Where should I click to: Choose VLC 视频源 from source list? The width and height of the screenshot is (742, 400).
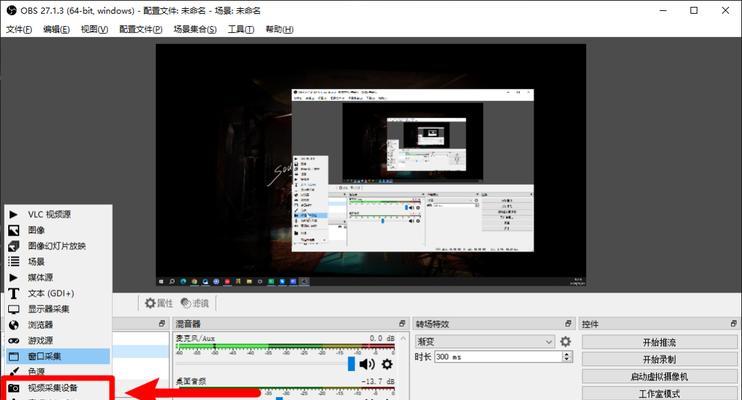tap(58, 214)
